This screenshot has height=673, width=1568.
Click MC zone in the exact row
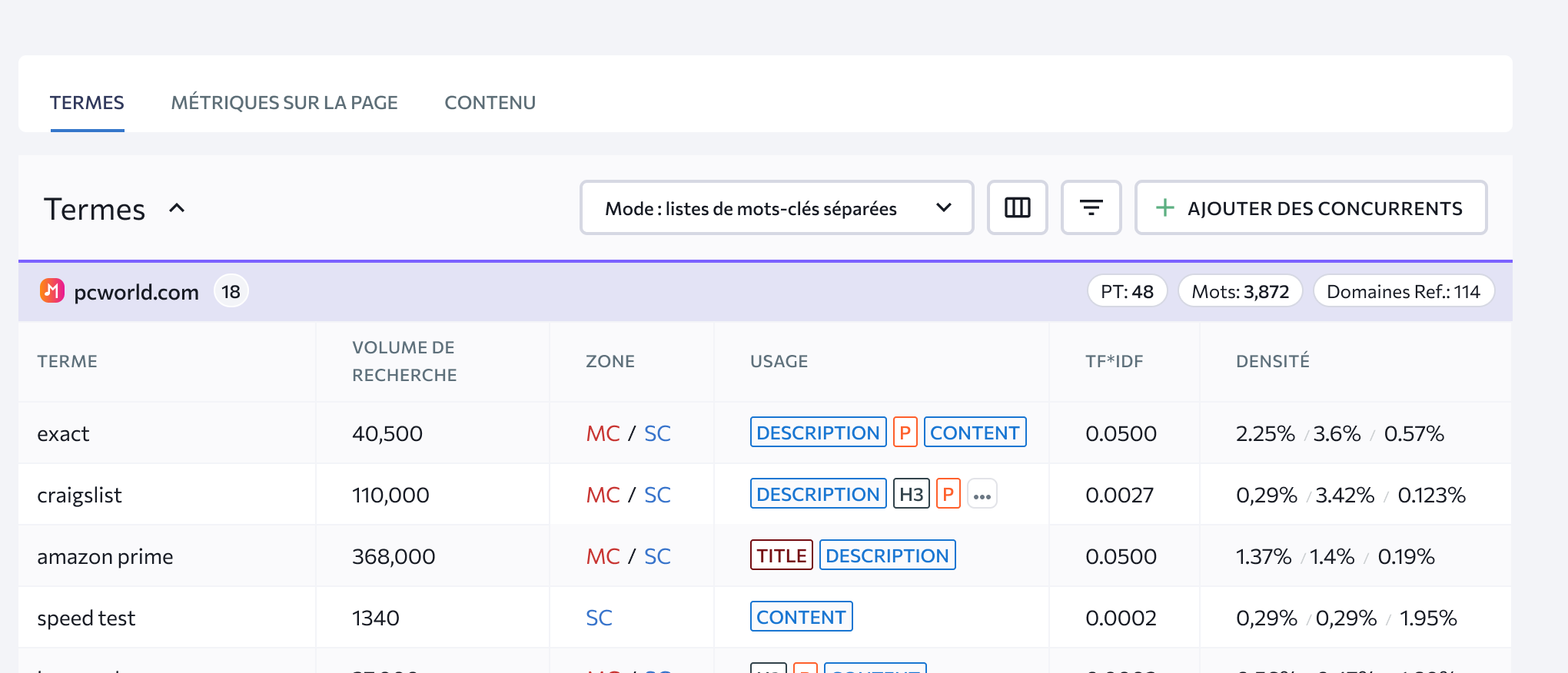[603, 433]
